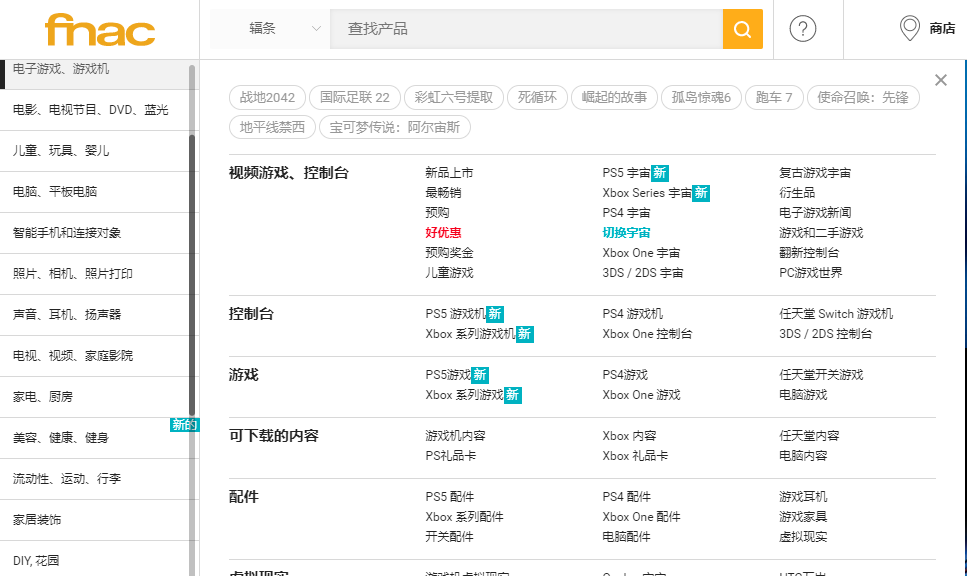Go to the fnac logo homepage

point(100,30)
